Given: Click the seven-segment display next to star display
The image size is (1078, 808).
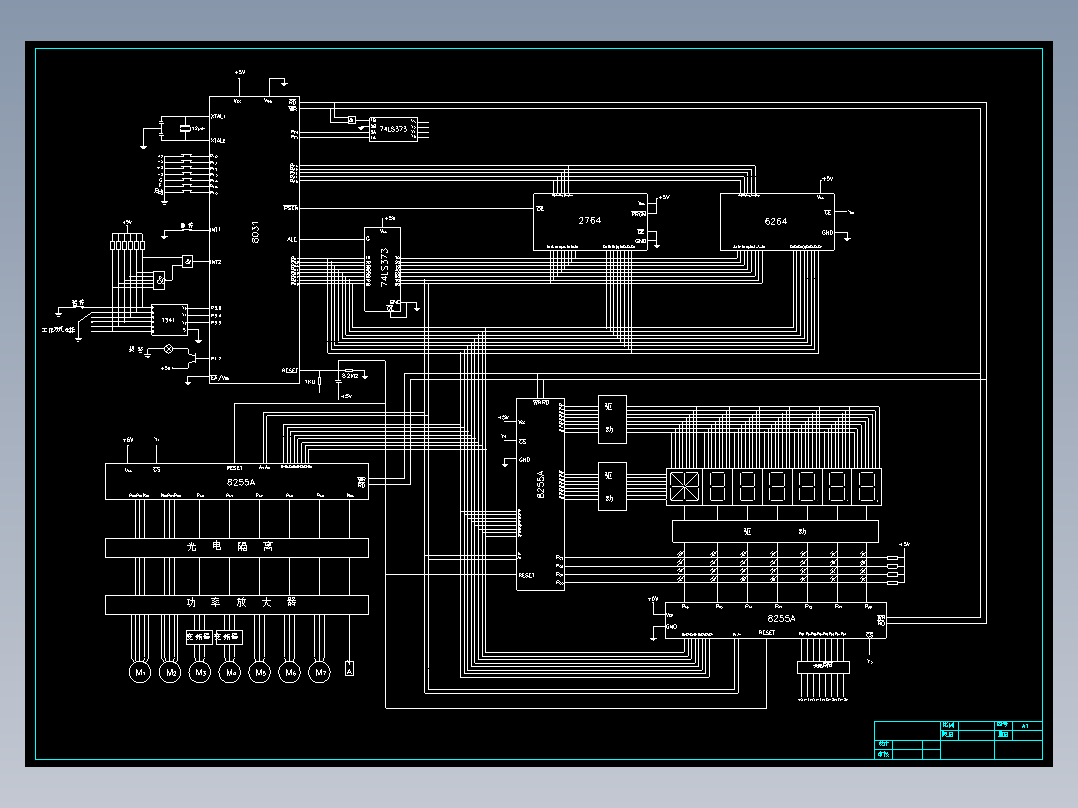Looking at the screenshot, I should [x=717, y=486].
